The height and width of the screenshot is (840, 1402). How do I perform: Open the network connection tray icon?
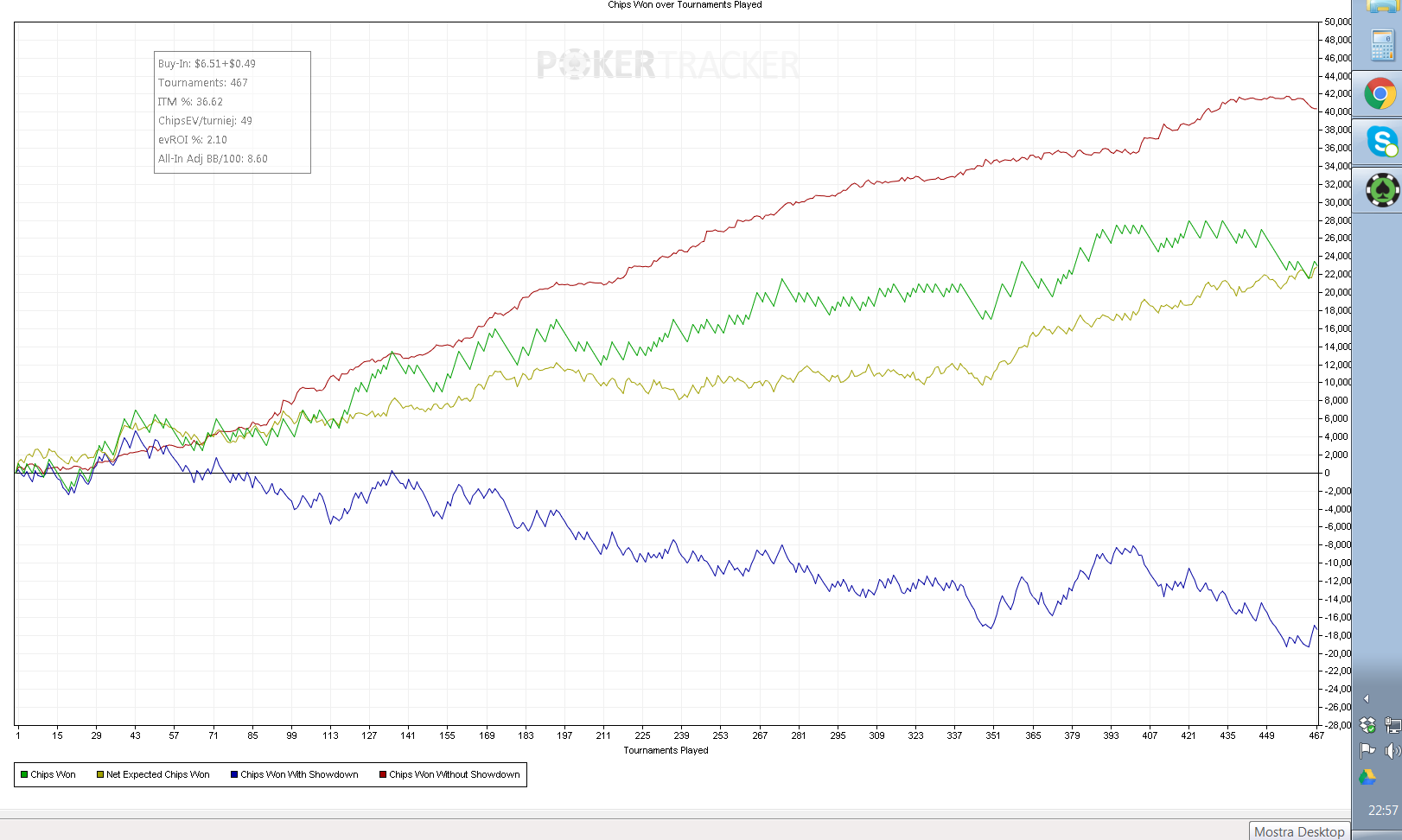(x=1392, y=725)
